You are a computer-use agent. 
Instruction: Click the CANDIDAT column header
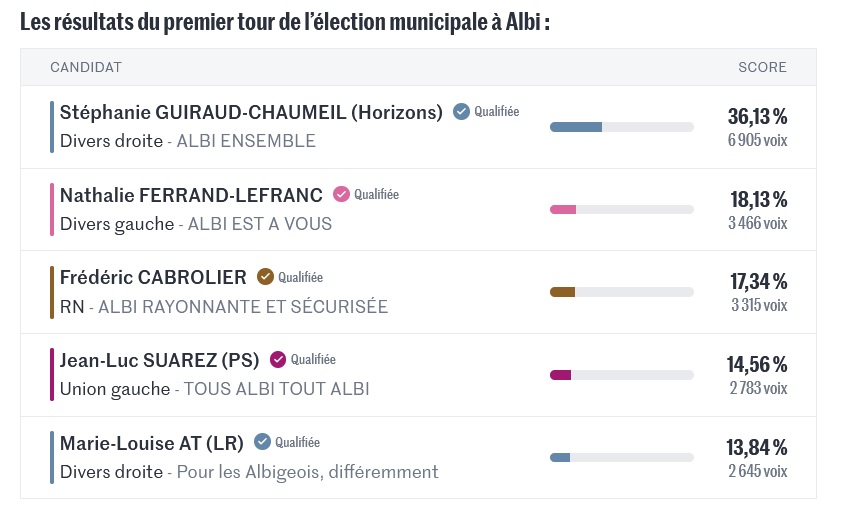(x=86, y=68)
